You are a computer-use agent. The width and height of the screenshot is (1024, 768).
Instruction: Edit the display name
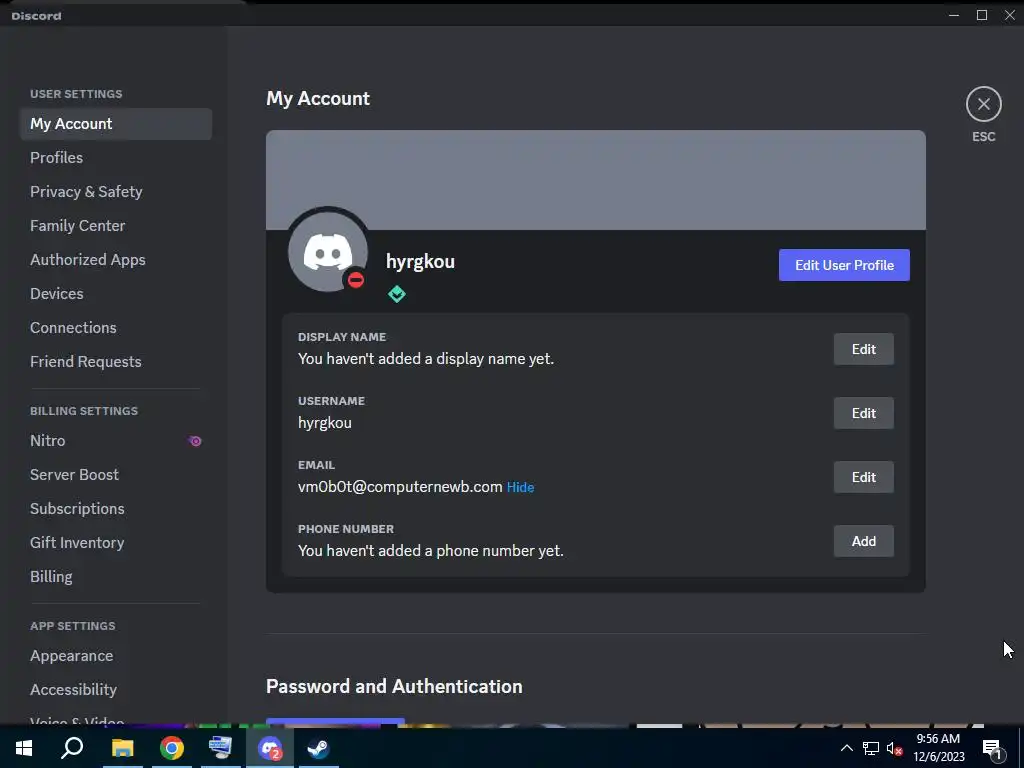coord(863,349)
